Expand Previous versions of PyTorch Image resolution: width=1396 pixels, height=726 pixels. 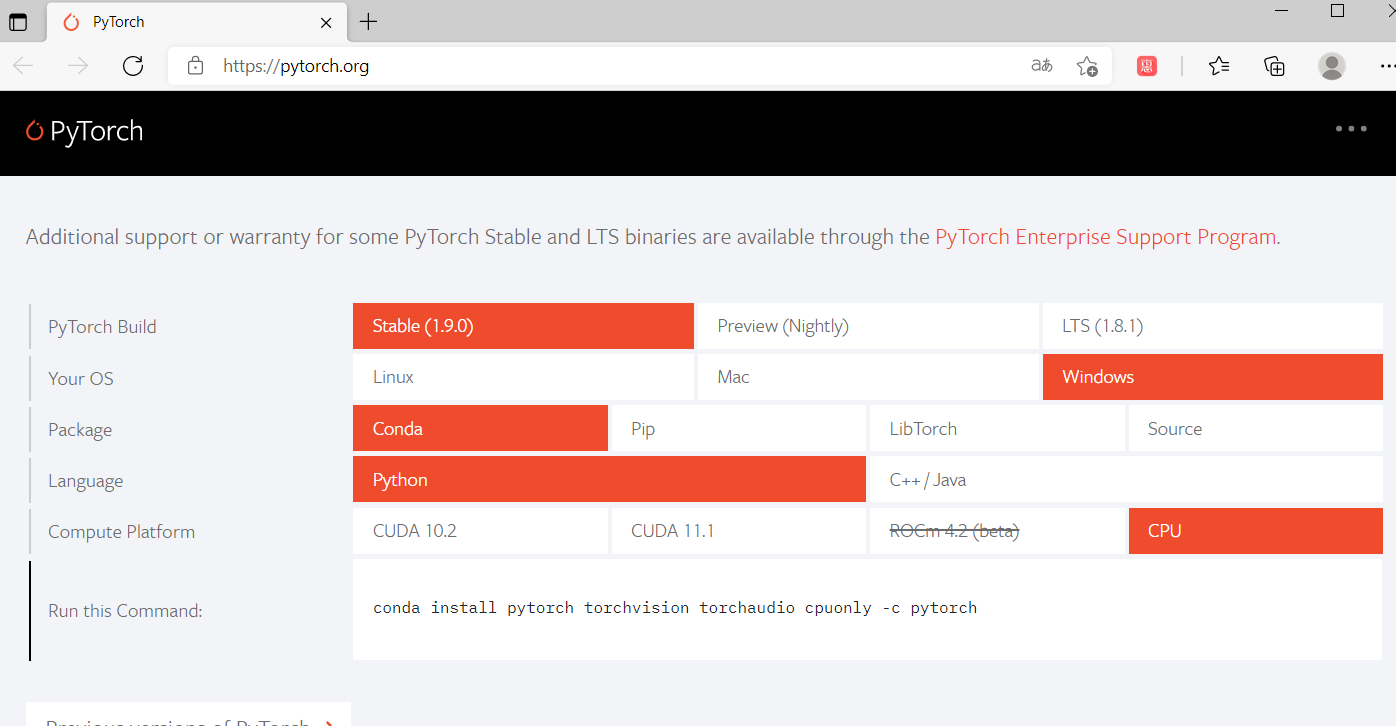(x=188, y=720)
